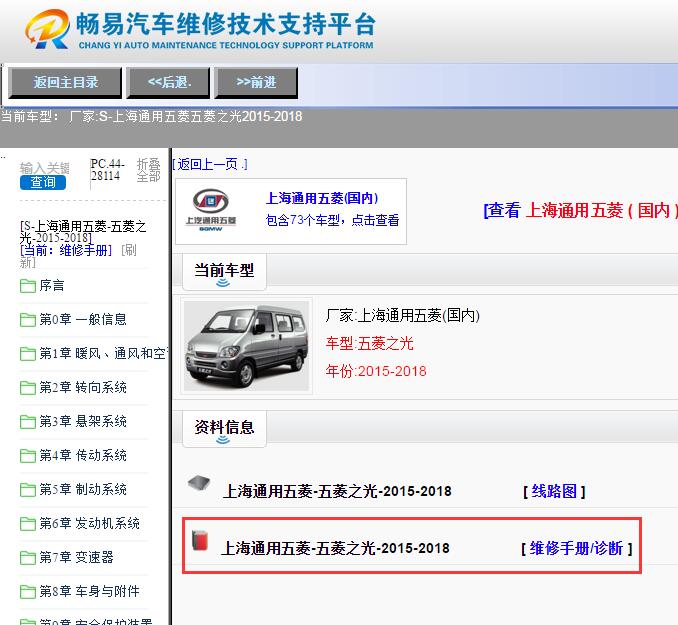678x625 pixels.
Task: Click the Wuling van thumbnail image
Action: coord(246,346)
